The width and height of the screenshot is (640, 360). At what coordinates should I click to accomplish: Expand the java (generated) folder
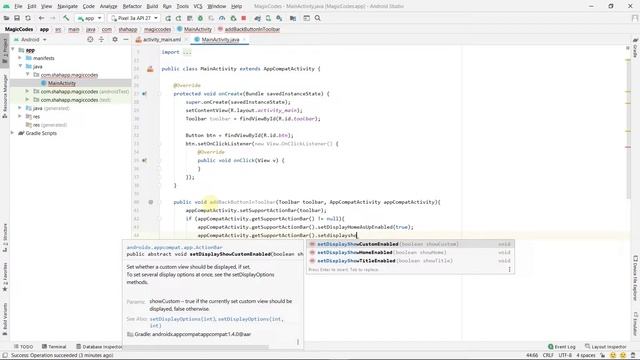[x=20, y=108]
